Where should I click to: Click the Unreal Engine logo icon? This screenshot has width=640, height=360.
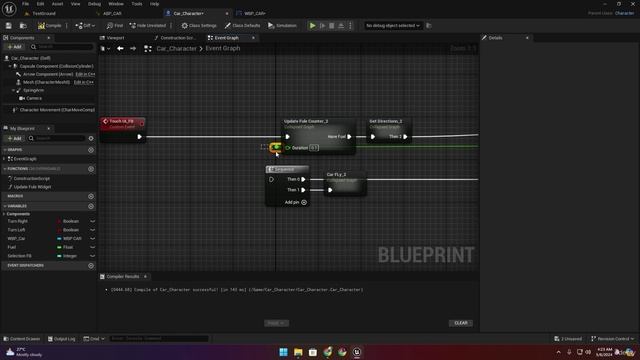point(9,9)
